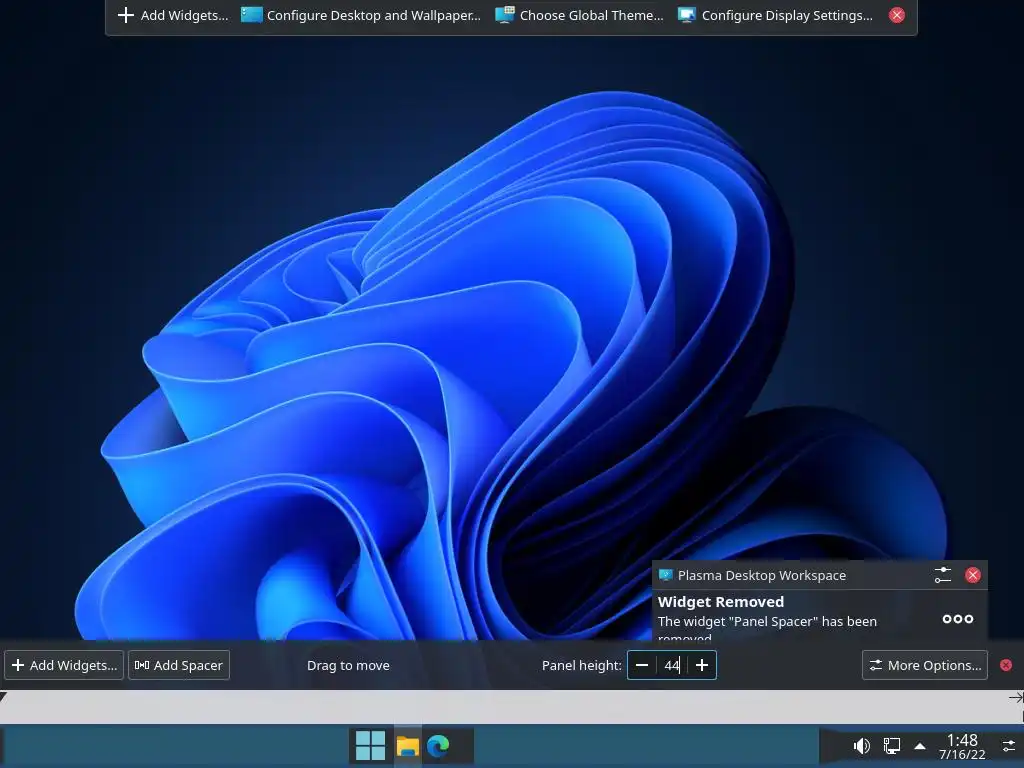Click the Widget Removed notification title
1024x768 pixels.
(x=720, y=601)
